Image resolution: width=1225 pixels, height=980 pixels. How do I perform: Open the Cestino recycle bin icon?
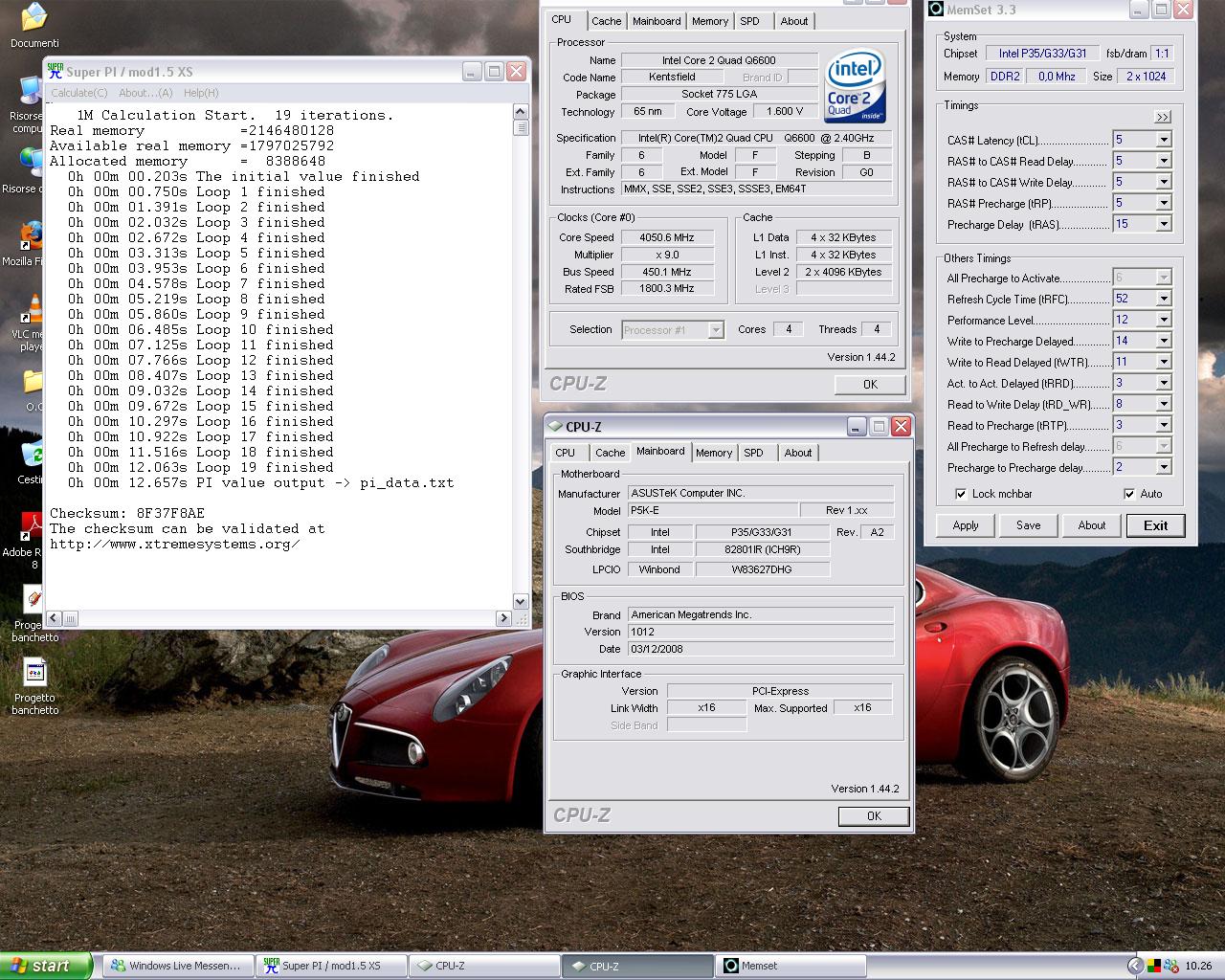(x=32, y=455)
